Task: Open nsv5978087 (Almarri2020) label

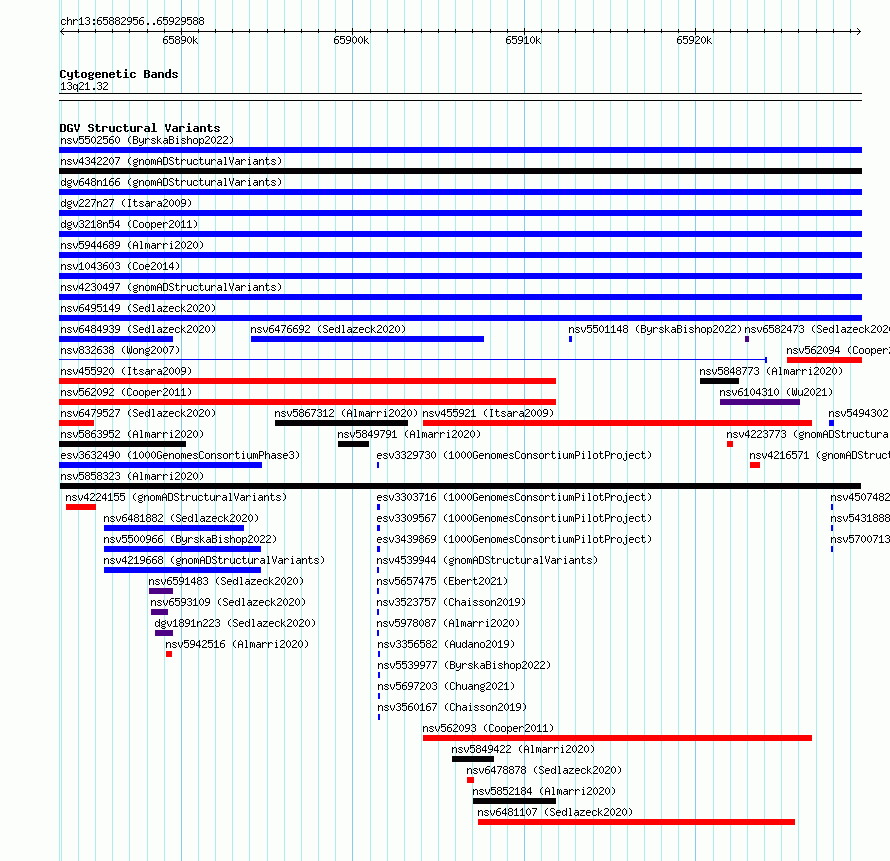Action: [448, 623]
